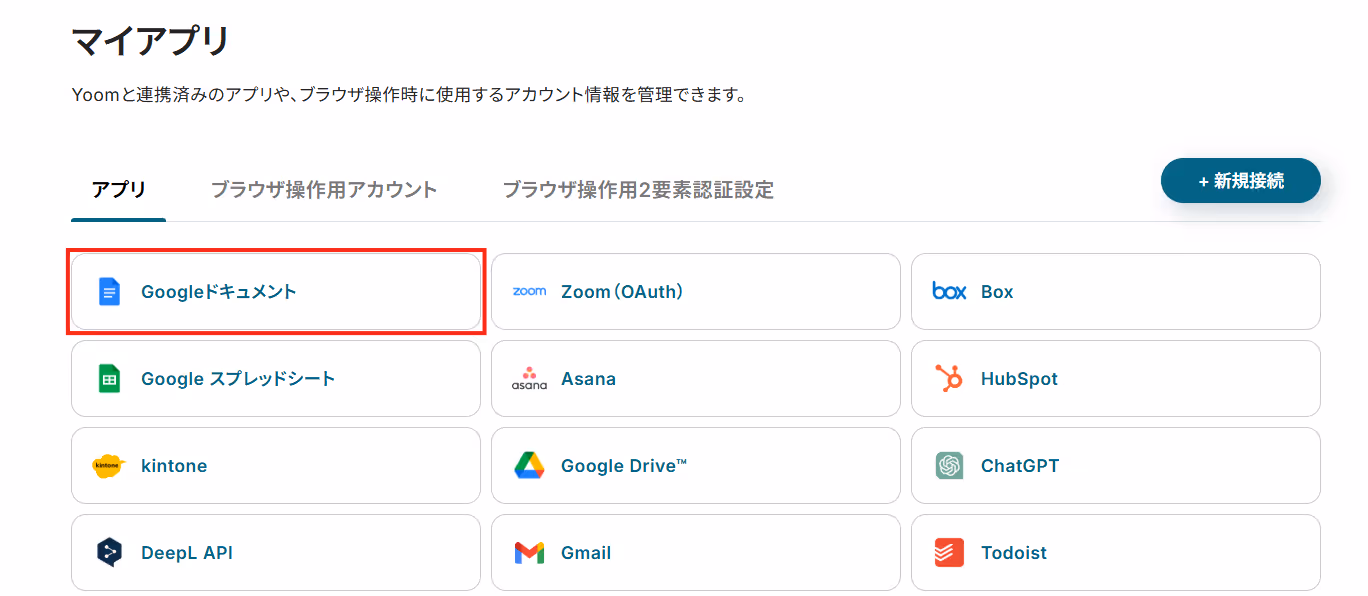Click the Zoom logo icon
The width and height of the screenshot is (1368, 596).
(529, 292)
